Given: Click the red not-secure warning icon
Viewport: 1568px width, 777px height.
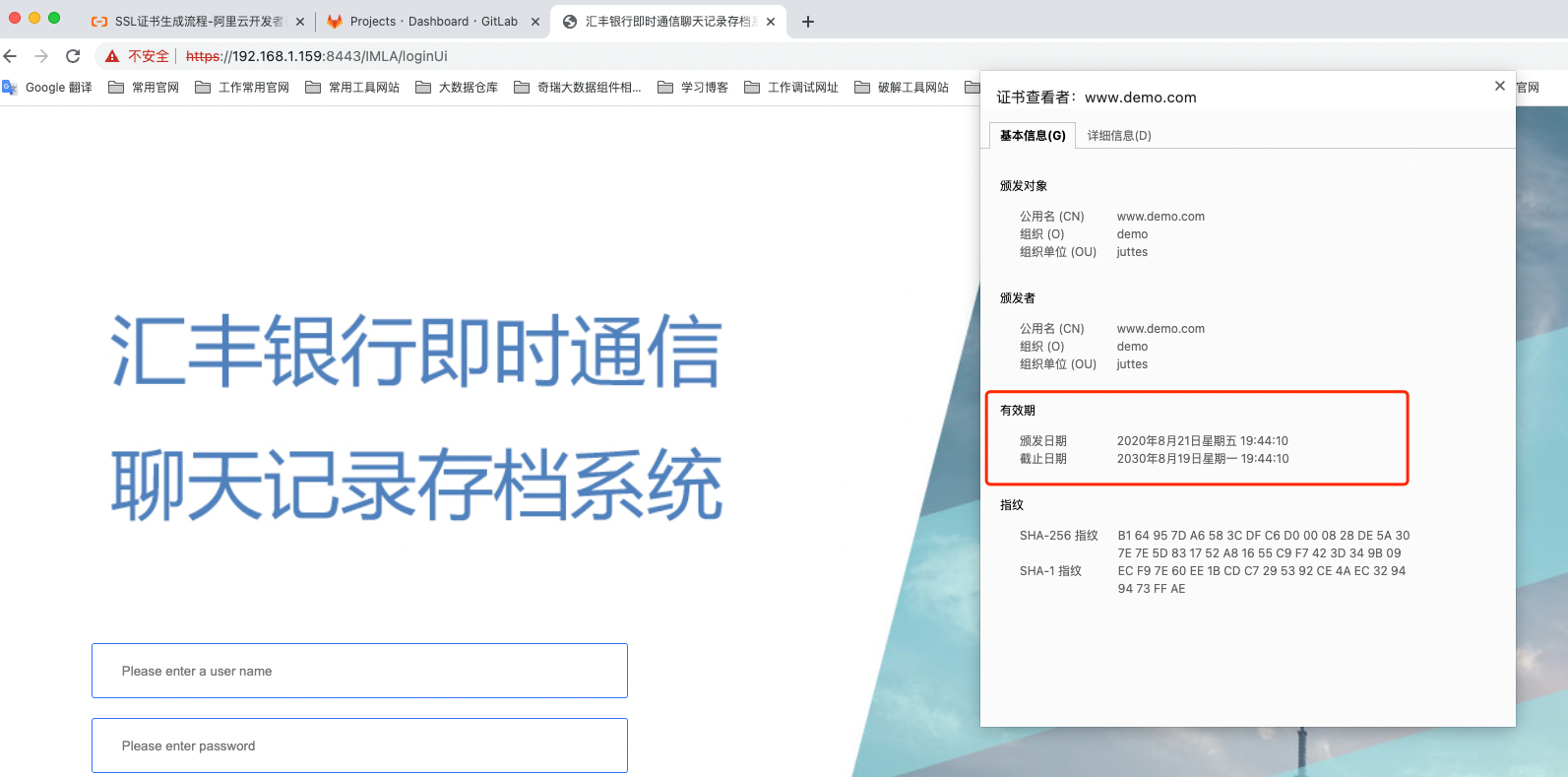Looking at the screenshot, I should [x=112, y=56].
